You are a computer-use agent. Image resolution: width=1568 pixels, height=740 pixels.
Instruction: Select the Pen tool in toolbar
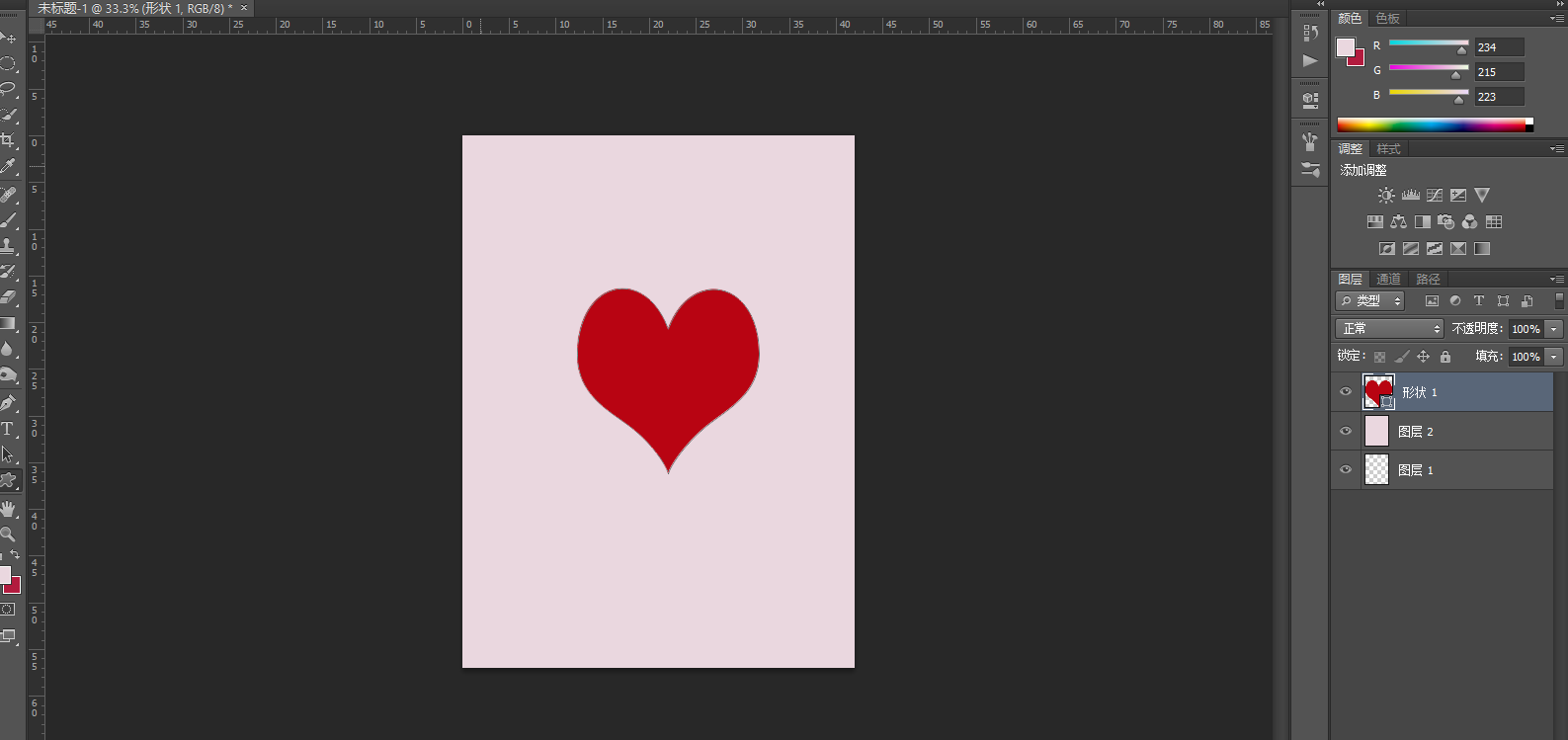tap(8, 403)
